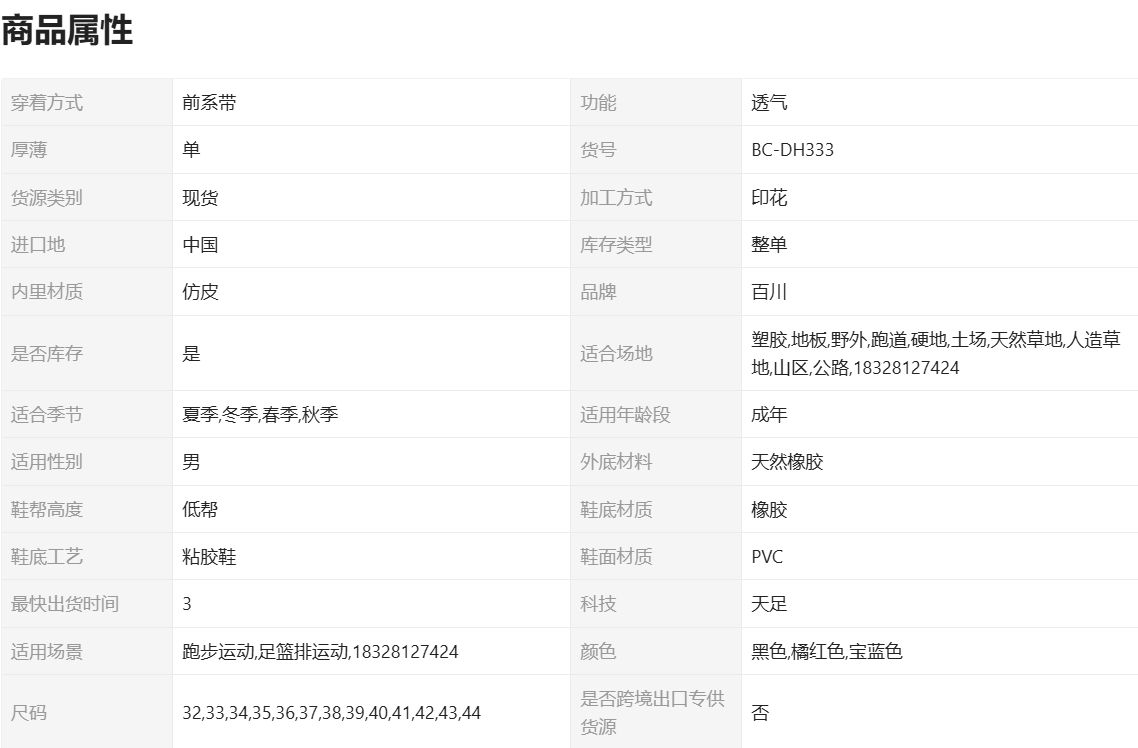Click the 鞋面材质 value PVC

point(767,557)
